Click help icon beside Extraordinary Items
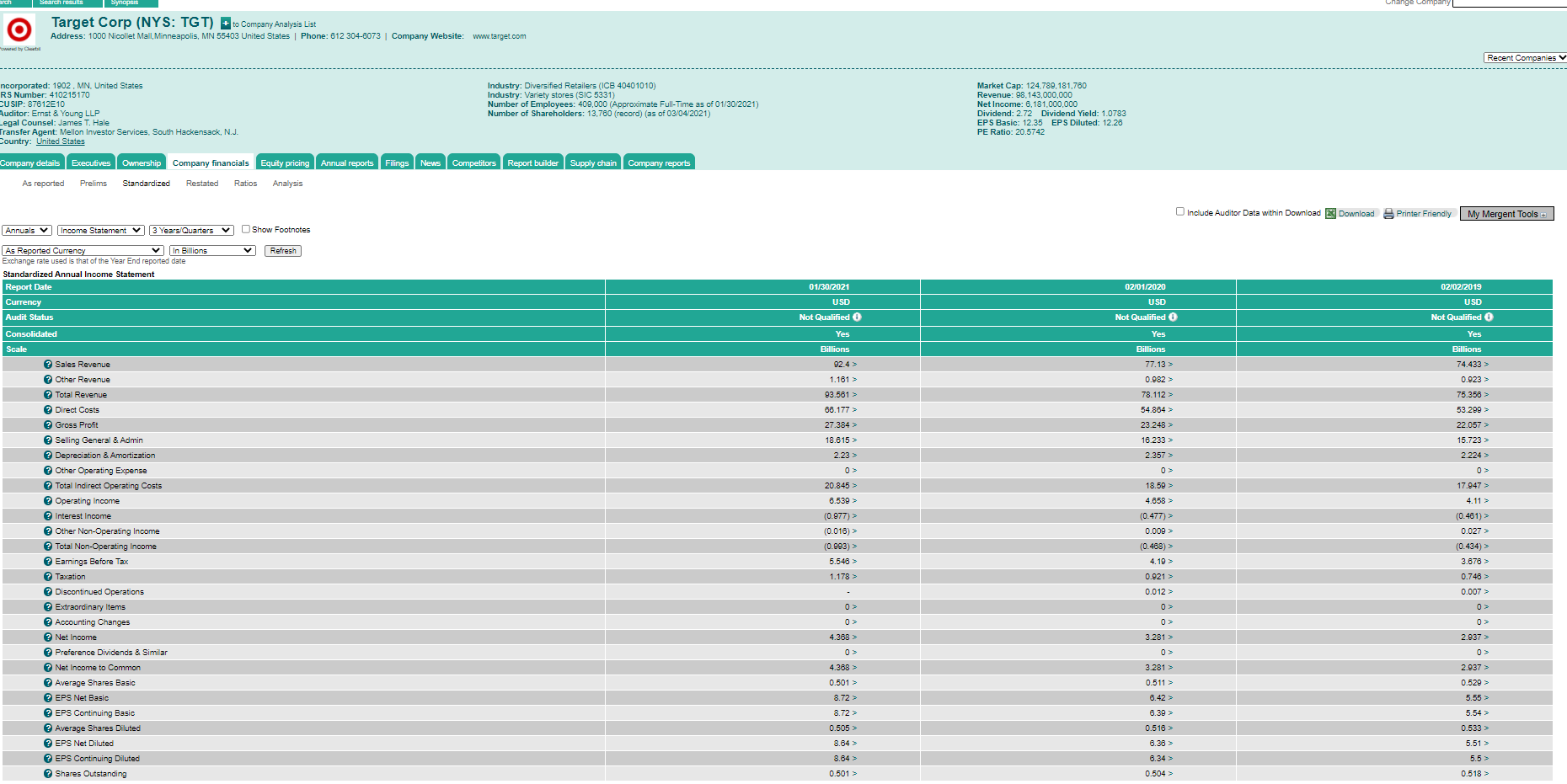1567x784 pixels. pyautogui.click(x=48, y=607)
